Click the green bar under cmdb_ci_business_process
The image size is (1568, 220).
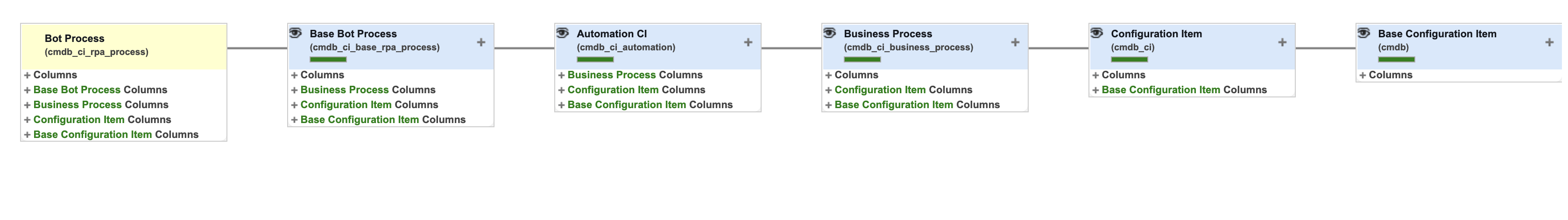862,60
